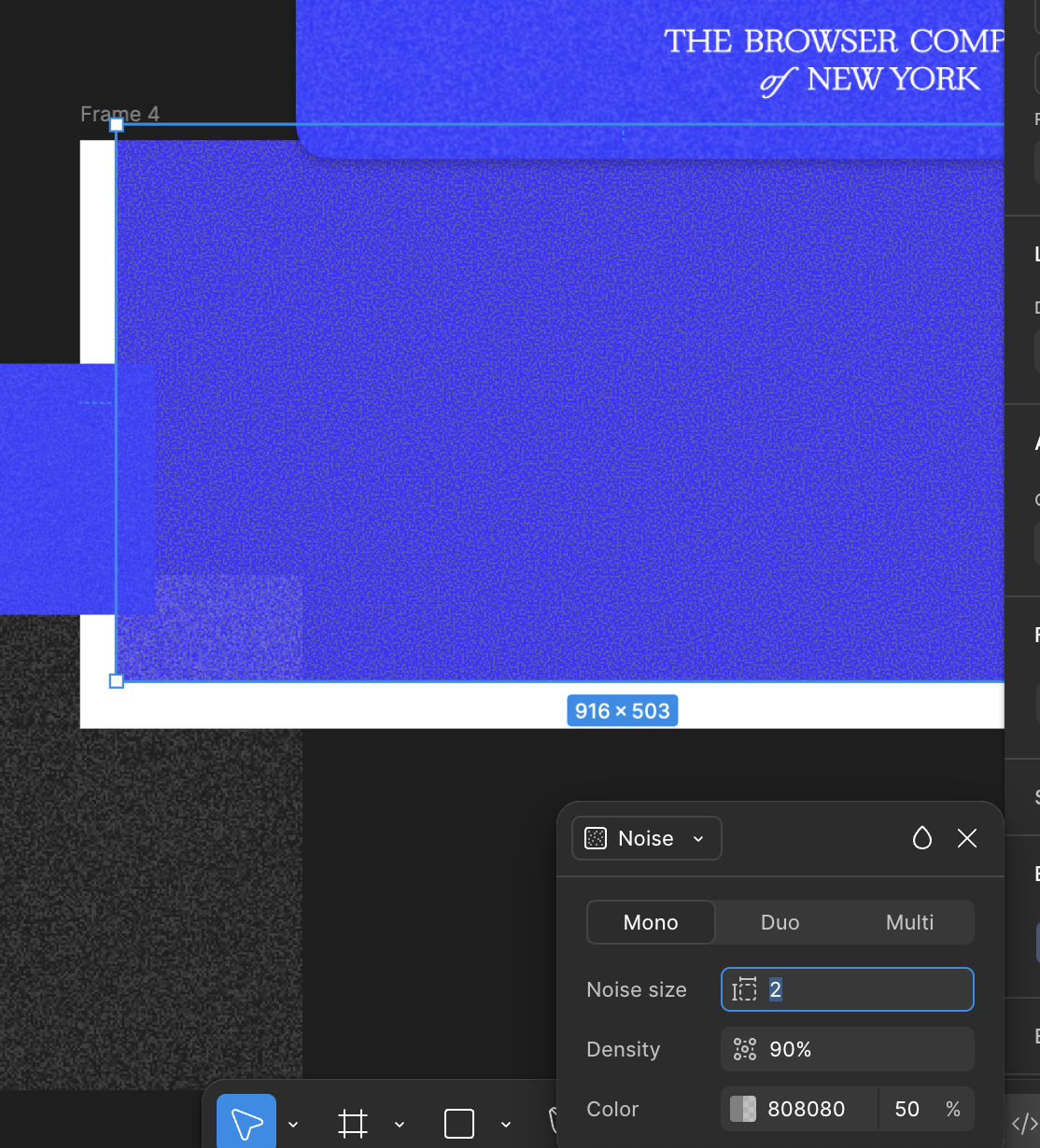
Task: Click the blend mode droplet icon
Action: tap(922, 838)
